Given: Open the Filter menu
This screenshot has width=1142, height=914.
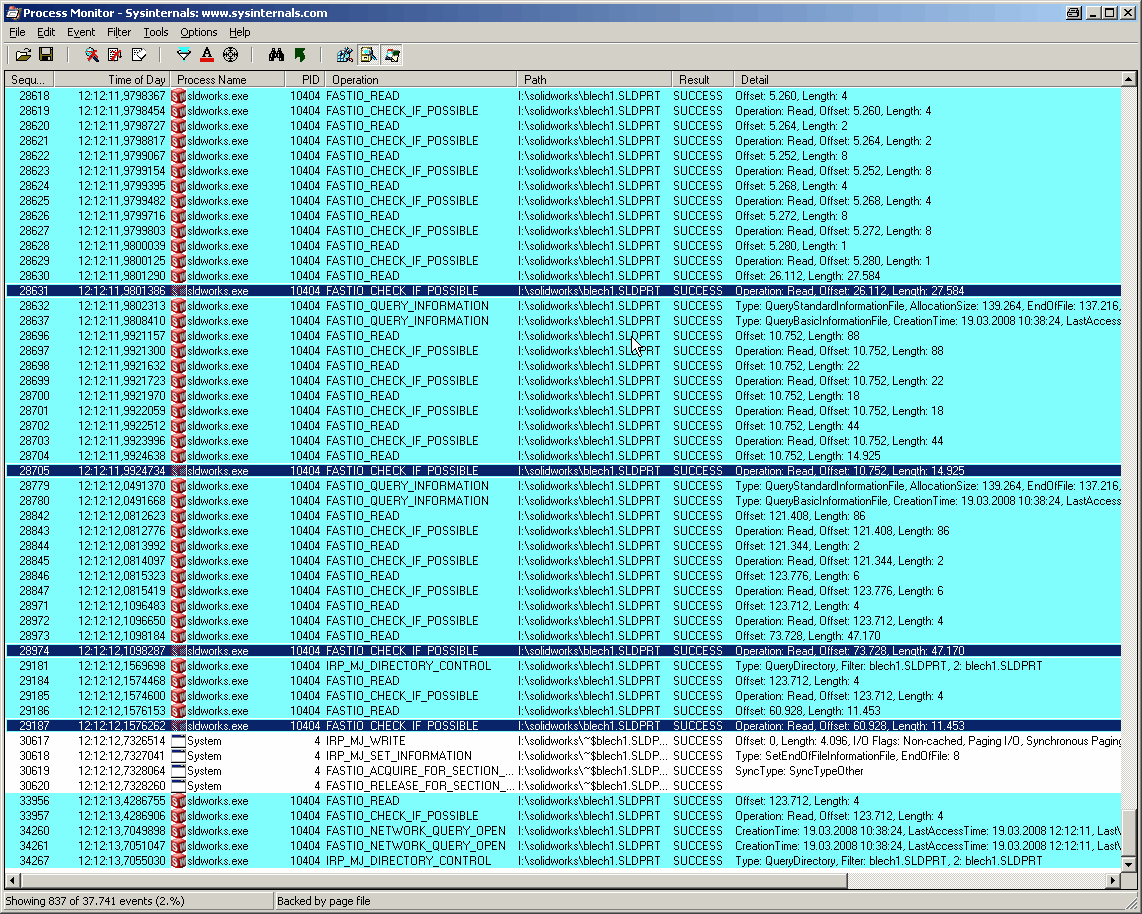Looking at the screenshot, I should (119, 32).
